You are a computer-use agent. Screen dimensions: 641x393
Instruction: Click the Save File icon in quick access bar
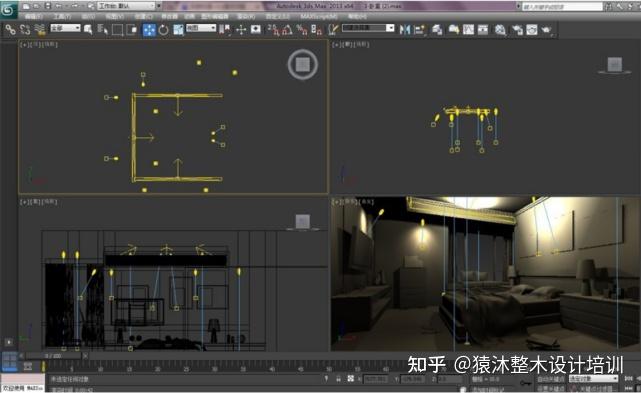48,6
